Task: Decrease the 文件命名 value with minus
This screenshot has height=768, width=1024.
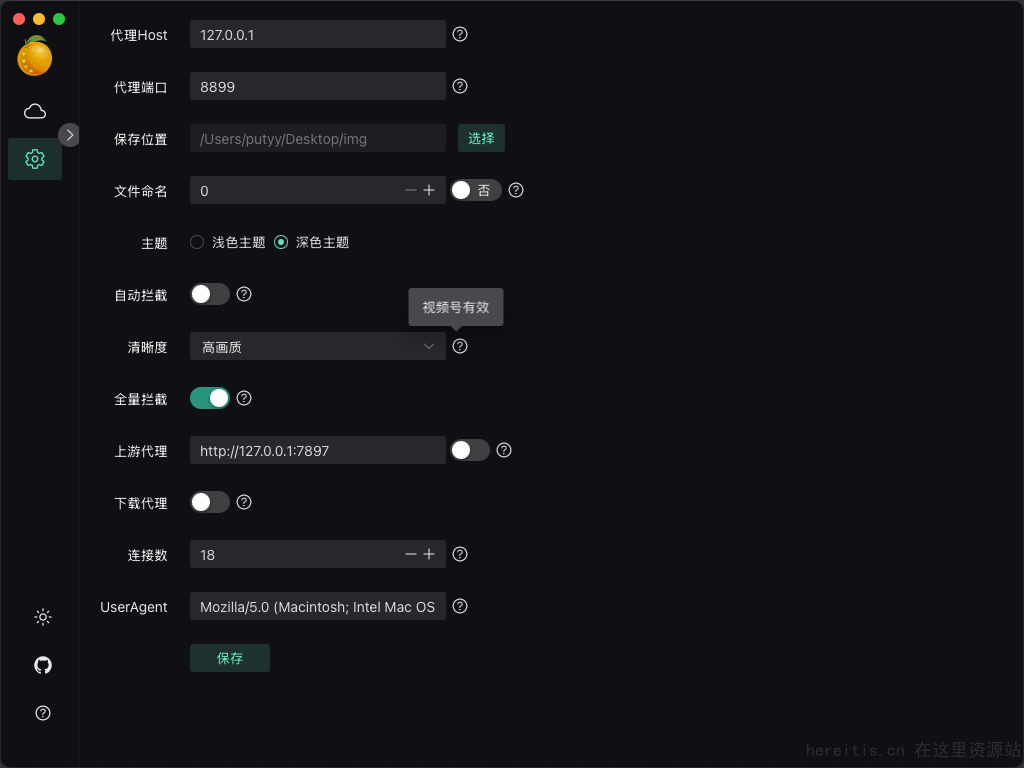Action: pos(410,190)
